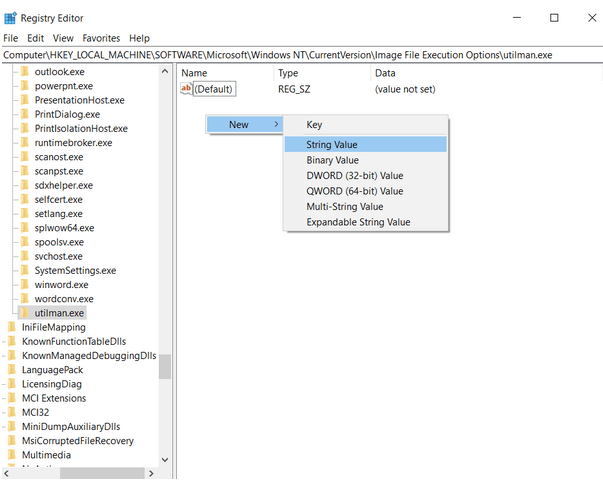Screen dimensions: 603x482
Task: Click the horizontal scrollbar thumb in tree
Action: point(102,473)
